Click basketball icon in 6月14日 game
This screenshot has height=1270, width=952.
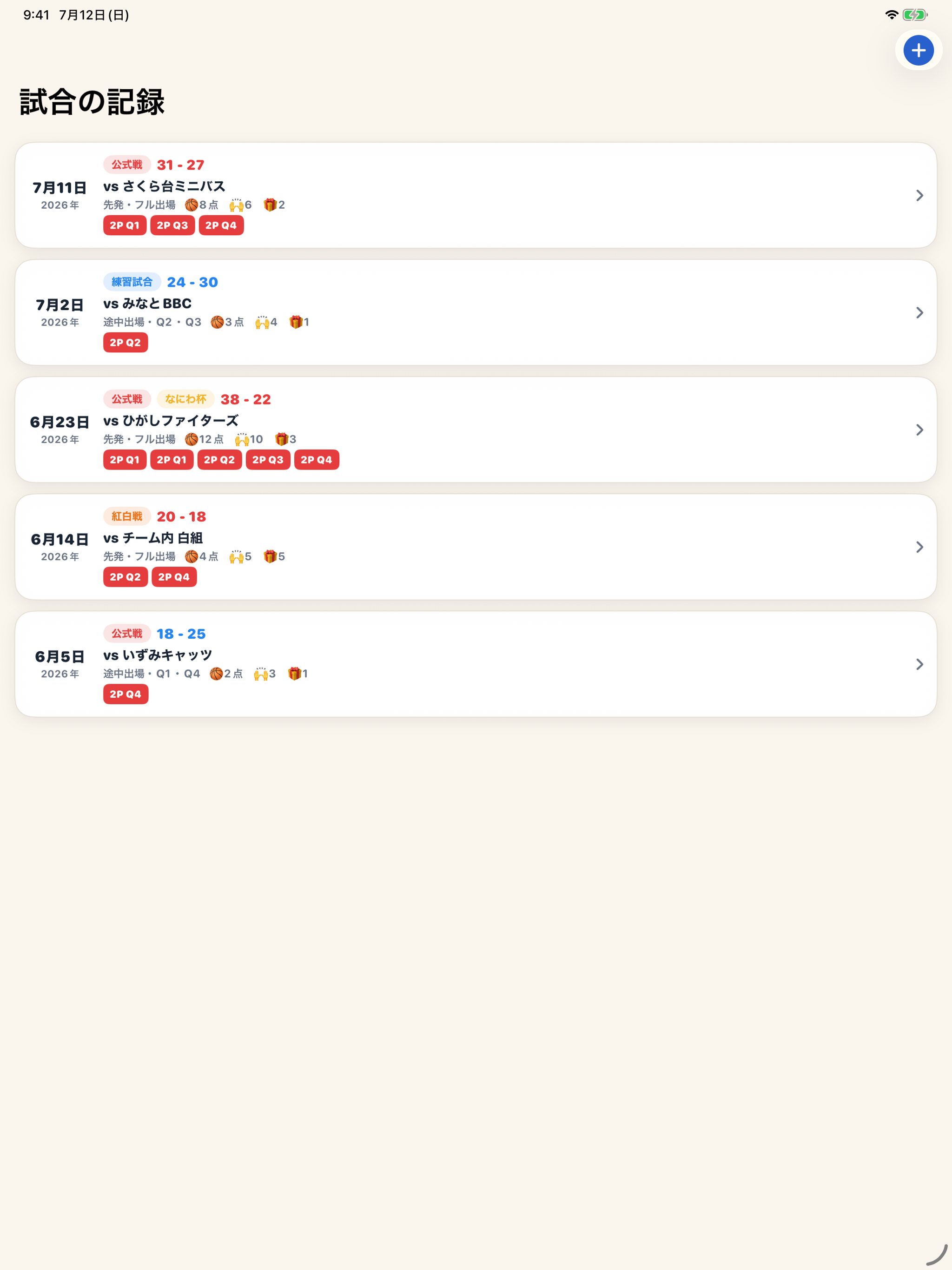[x=191, y=556]
